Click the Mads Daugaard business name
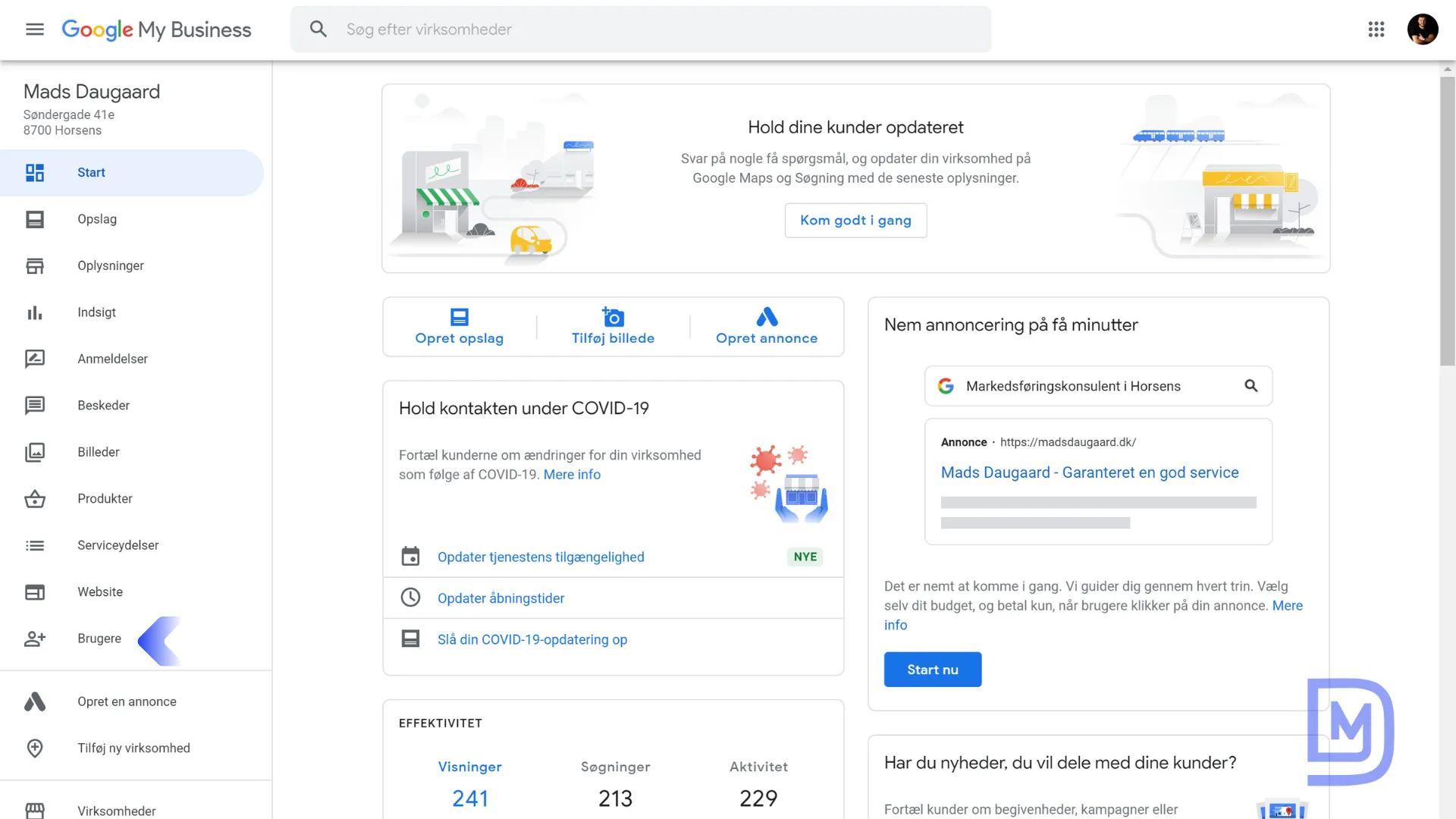 pos(92,92)
